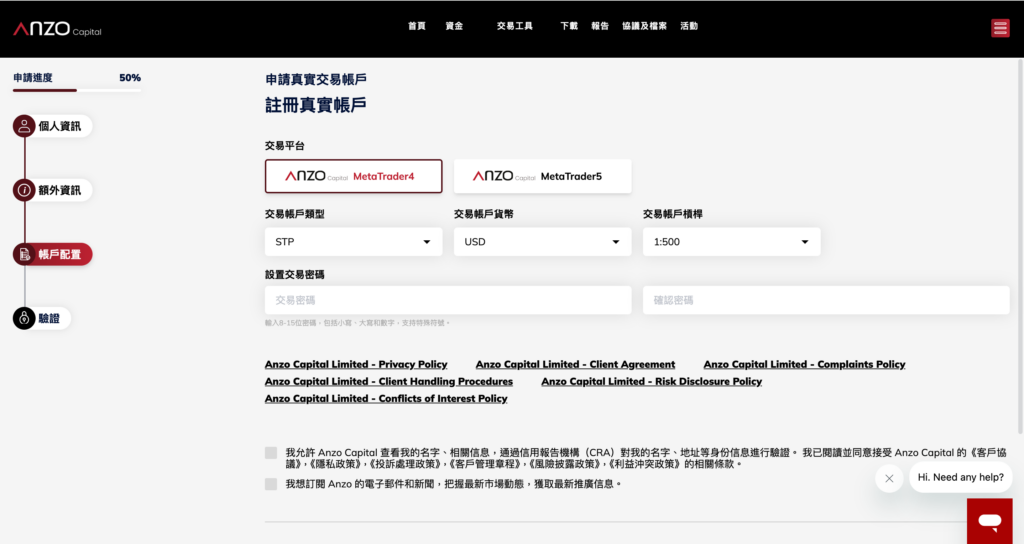Click the 驗證 lock step icon
Viewport: 1024px width, 544px height.
tap(24, 318)
